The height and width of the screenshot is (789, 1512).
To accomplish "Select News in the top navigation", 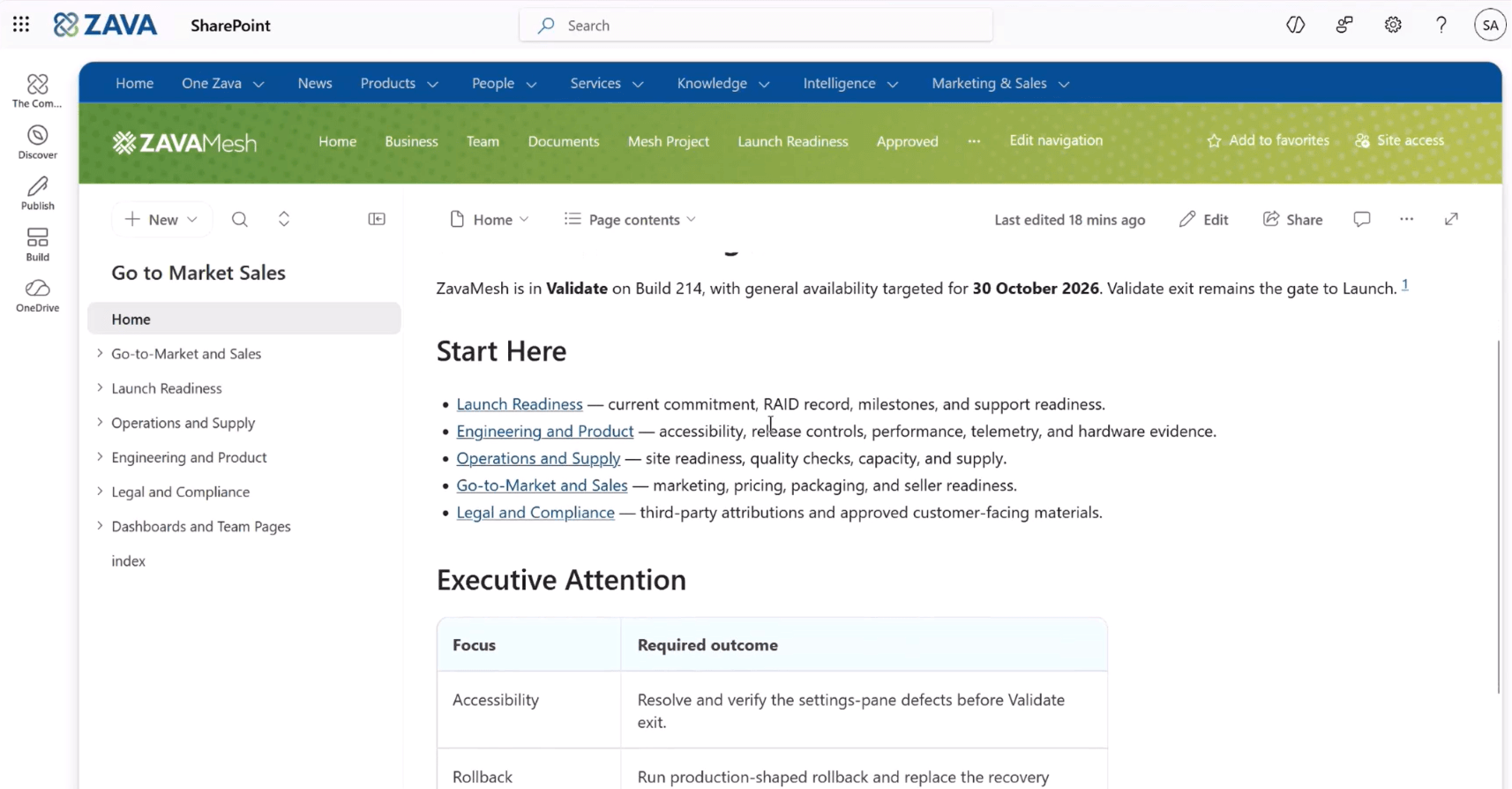I will click(315, 83).
